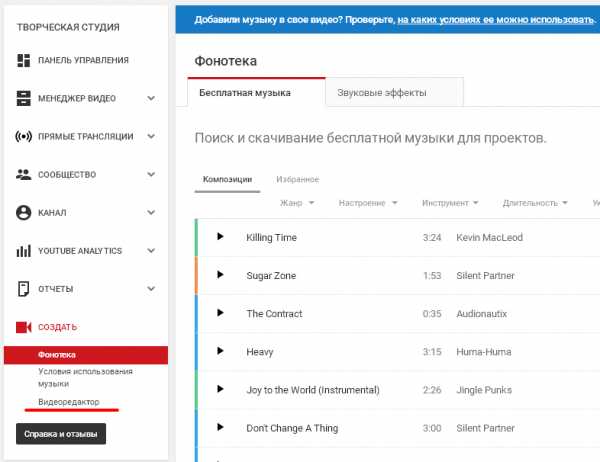Click artist Jingle Punks

pos(484,390)
